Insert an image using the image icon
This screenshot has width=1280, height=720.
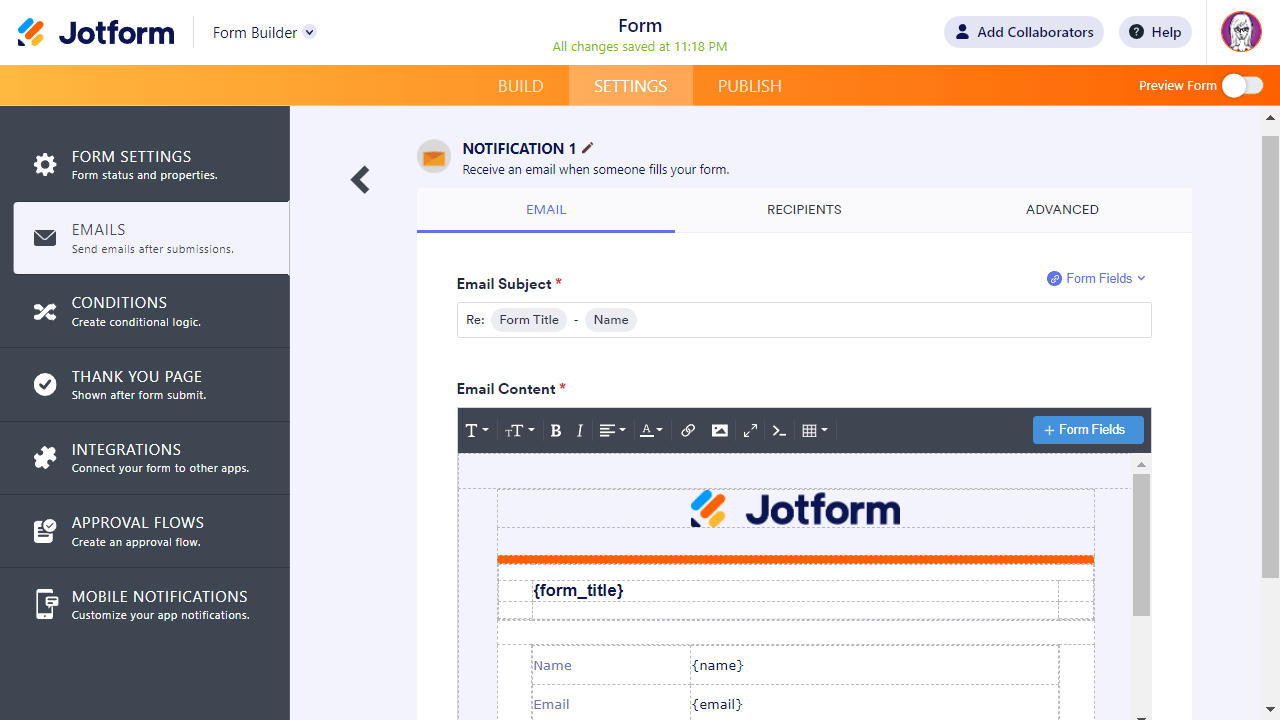tap(720, 431)
